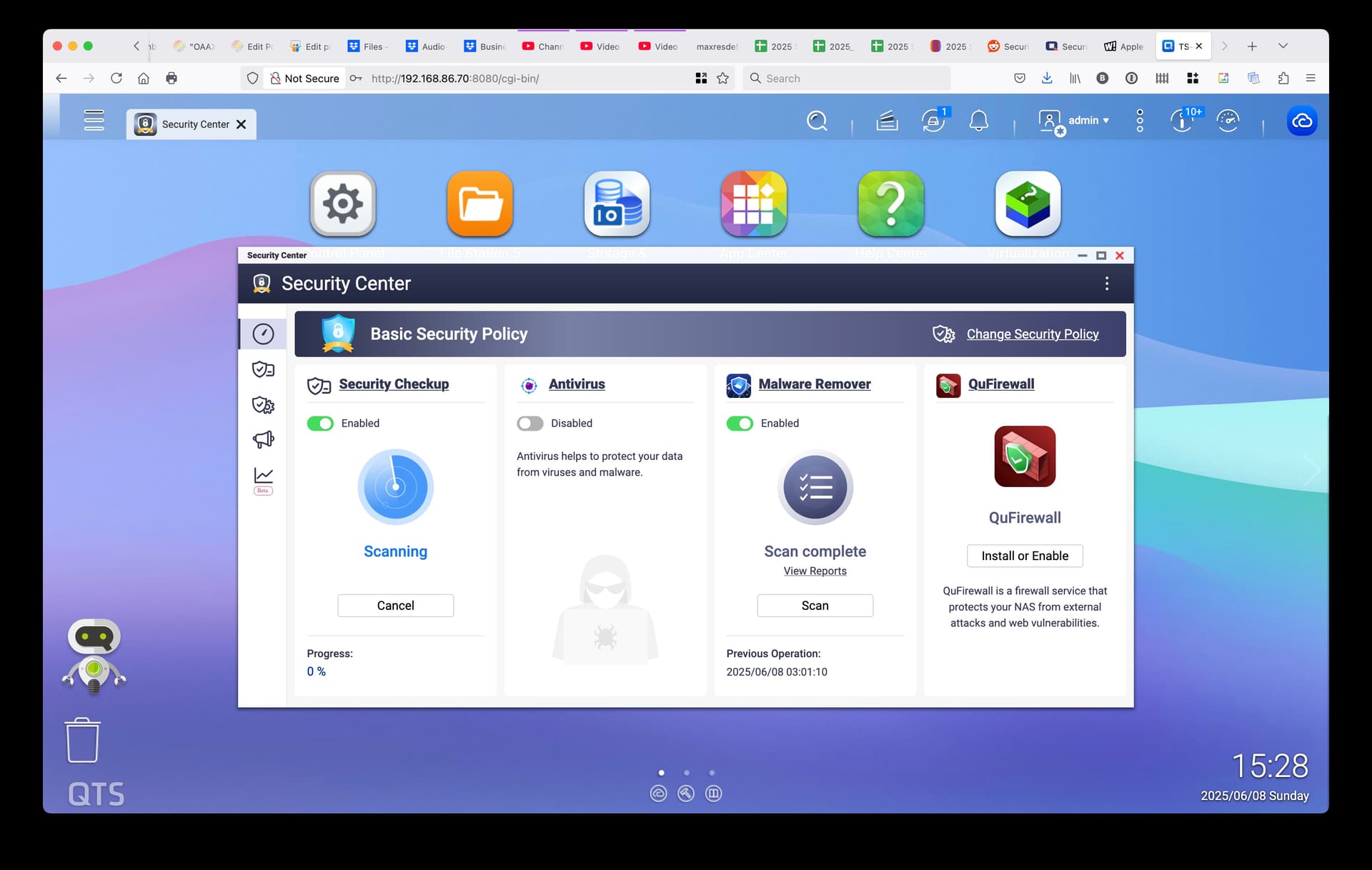Viewport: 1372px width, 870px height.
Task: Switch to Files browser tab
Action: pyautogui.click(x=367, y=46)
